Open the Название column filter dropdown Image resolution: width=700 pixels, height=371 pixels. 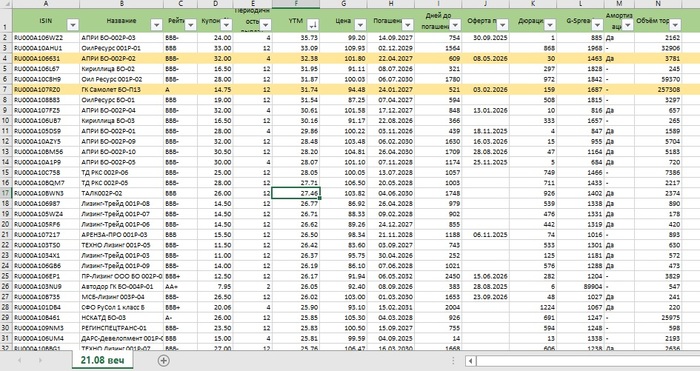click(x=156, y=25)
